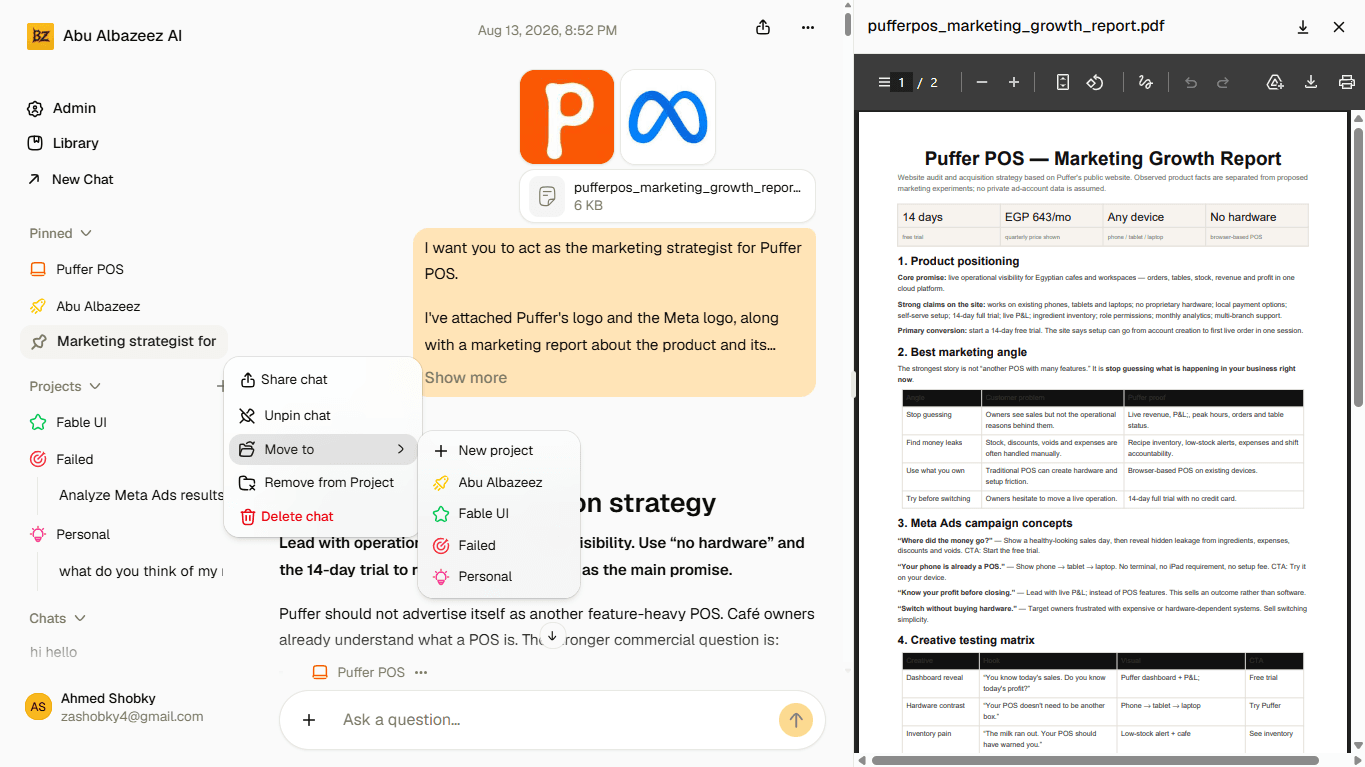
Task: Move chat to Abu Albazeez in the submenu
Action: 499,482
